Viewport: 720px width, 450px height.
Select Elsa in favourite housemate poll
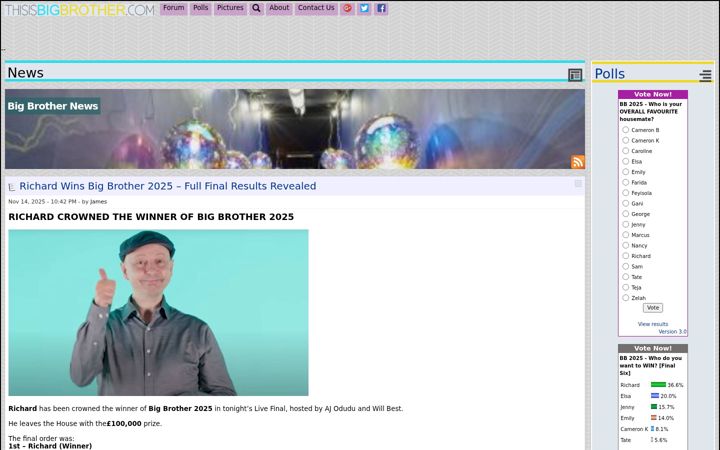[x=625, y=162]
